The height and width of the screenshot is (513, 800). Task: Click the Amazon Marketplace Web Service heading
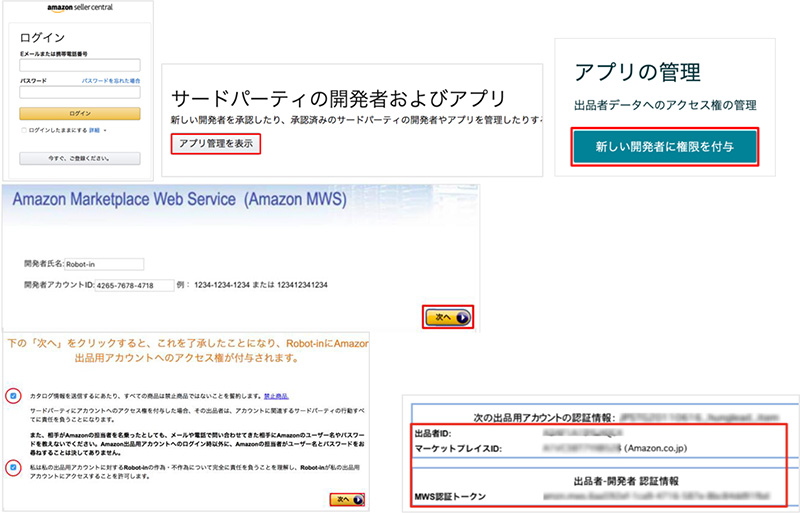[x=179, y=199]
